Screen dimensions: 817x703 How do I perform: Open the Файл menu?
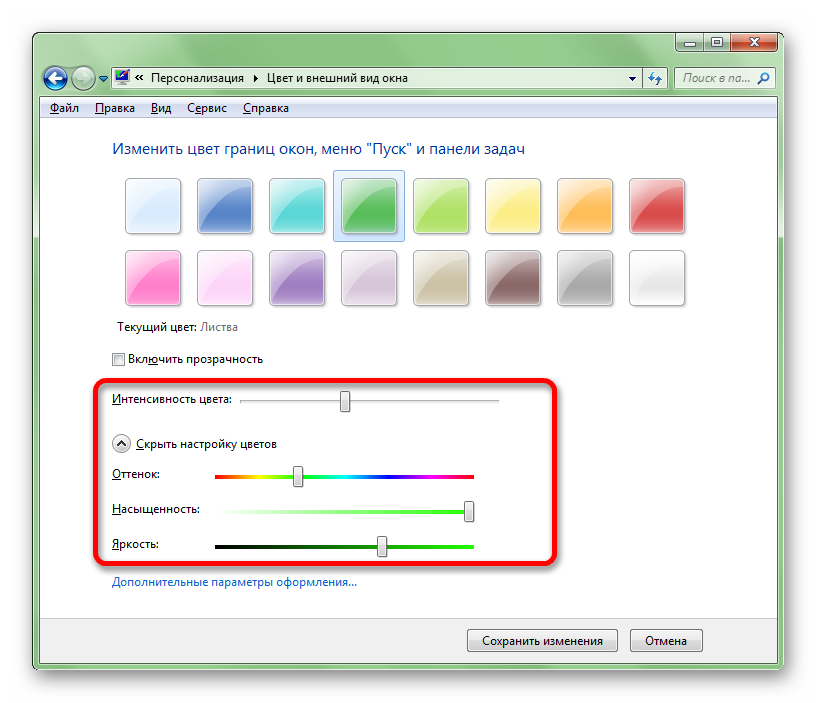[x=64, y=108]
